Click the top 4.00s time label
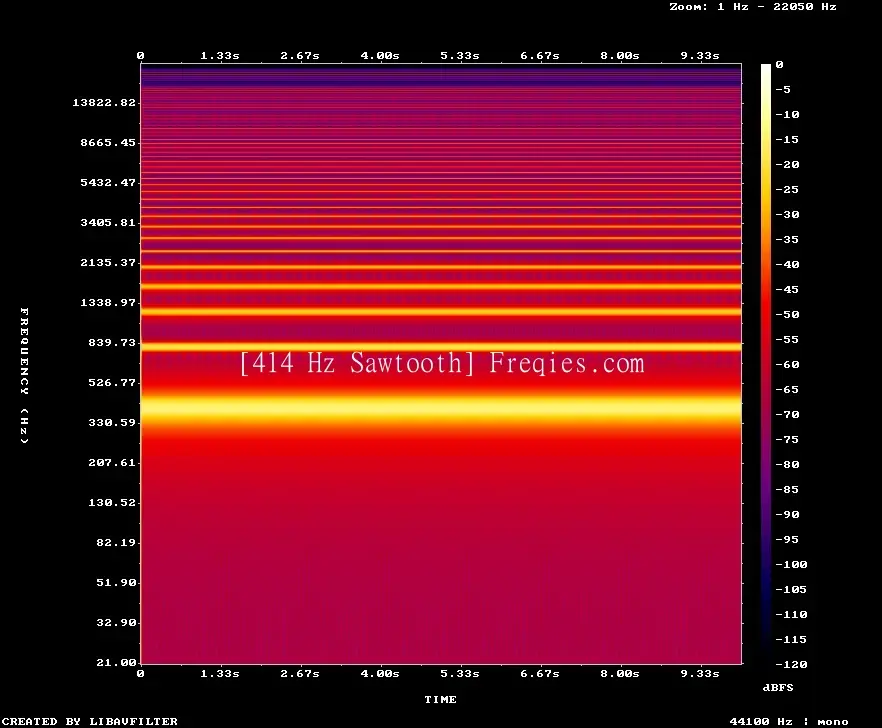Screen dimensions: 882x728 380,55
